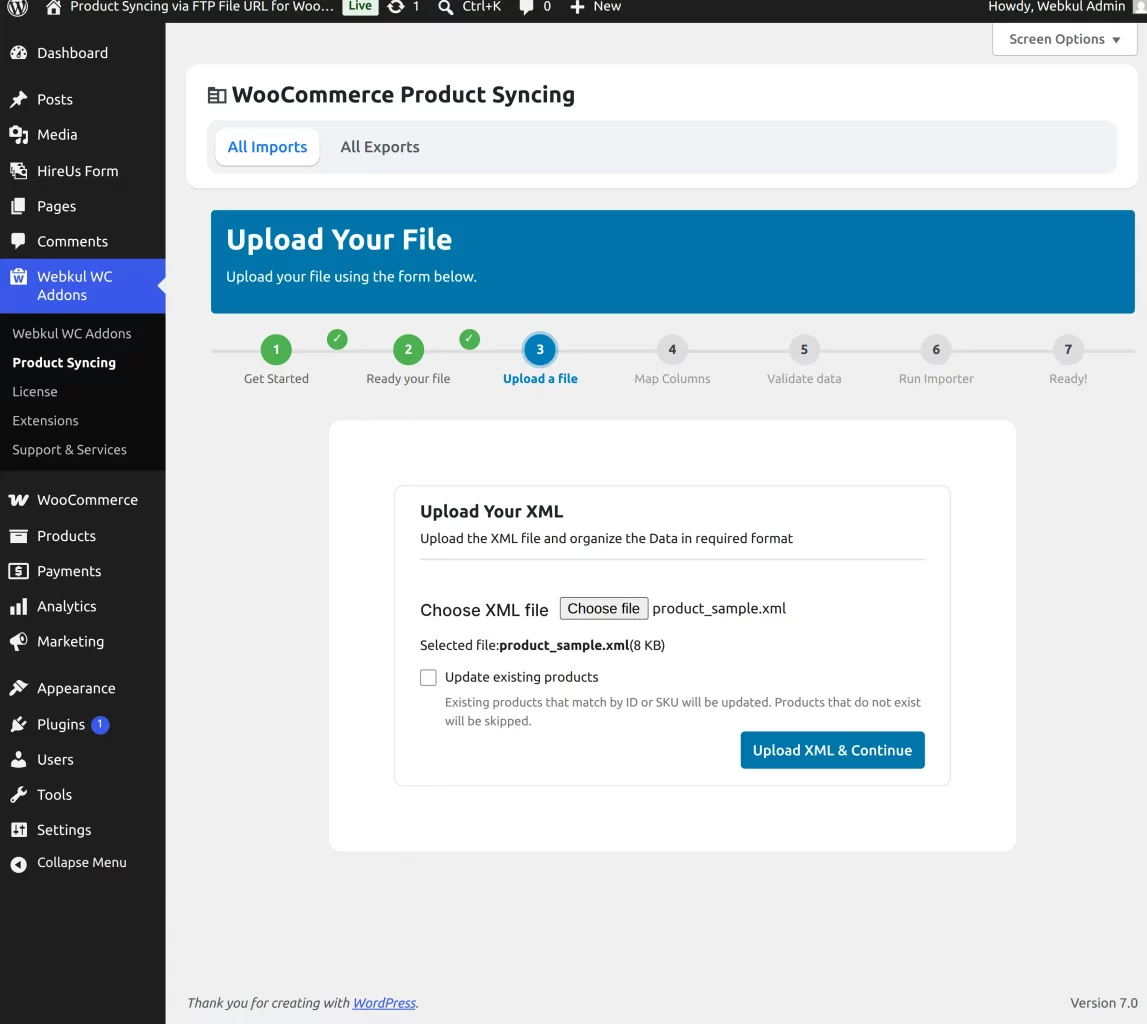Click the Media icon in sidebar
Image resolution: width=1147 pixels, height=1024 pixels.
click(x=19, y=135)
